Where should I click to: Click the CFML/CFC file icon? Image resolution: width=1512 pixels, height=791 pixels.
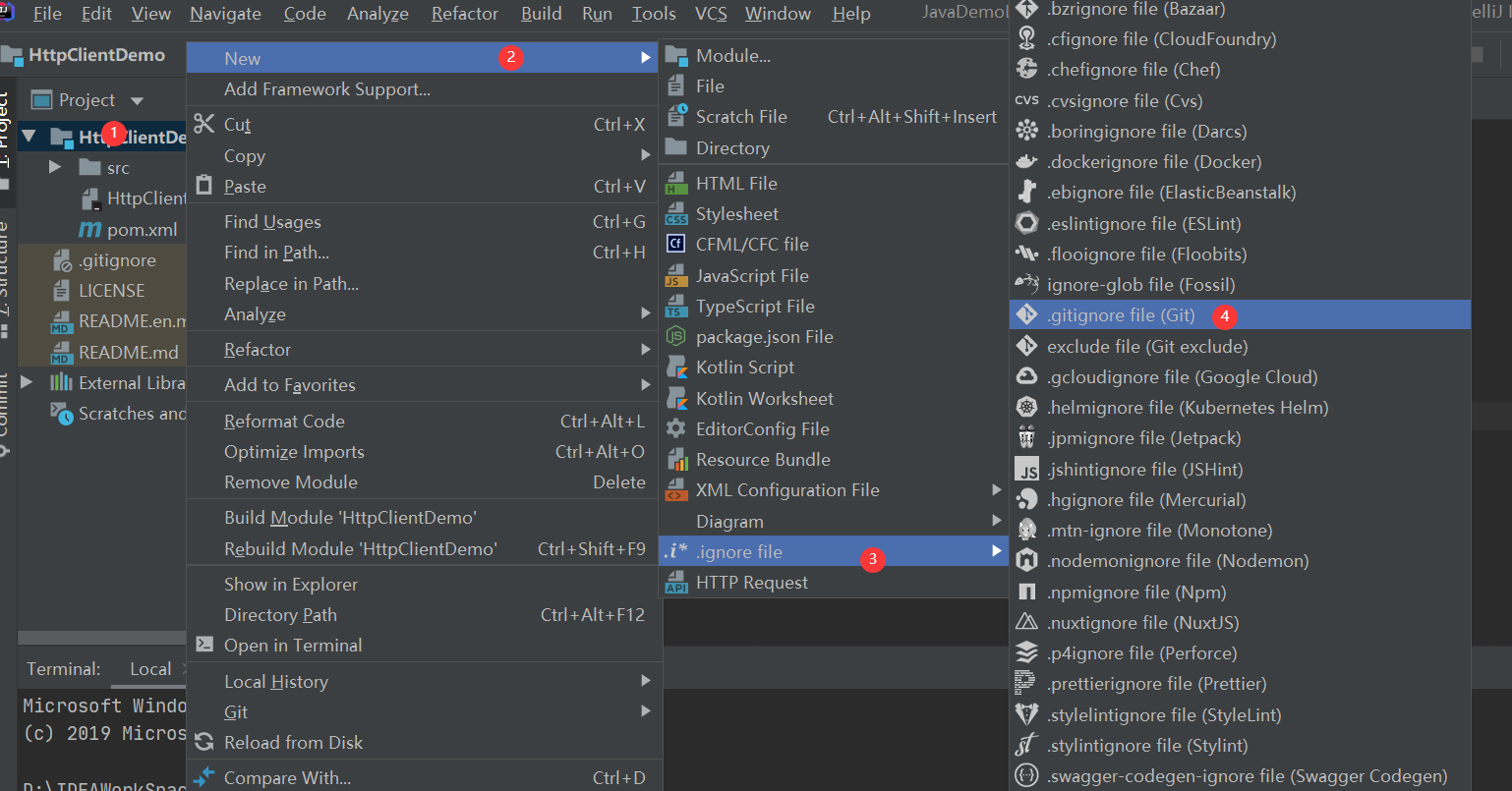[676, 244]
